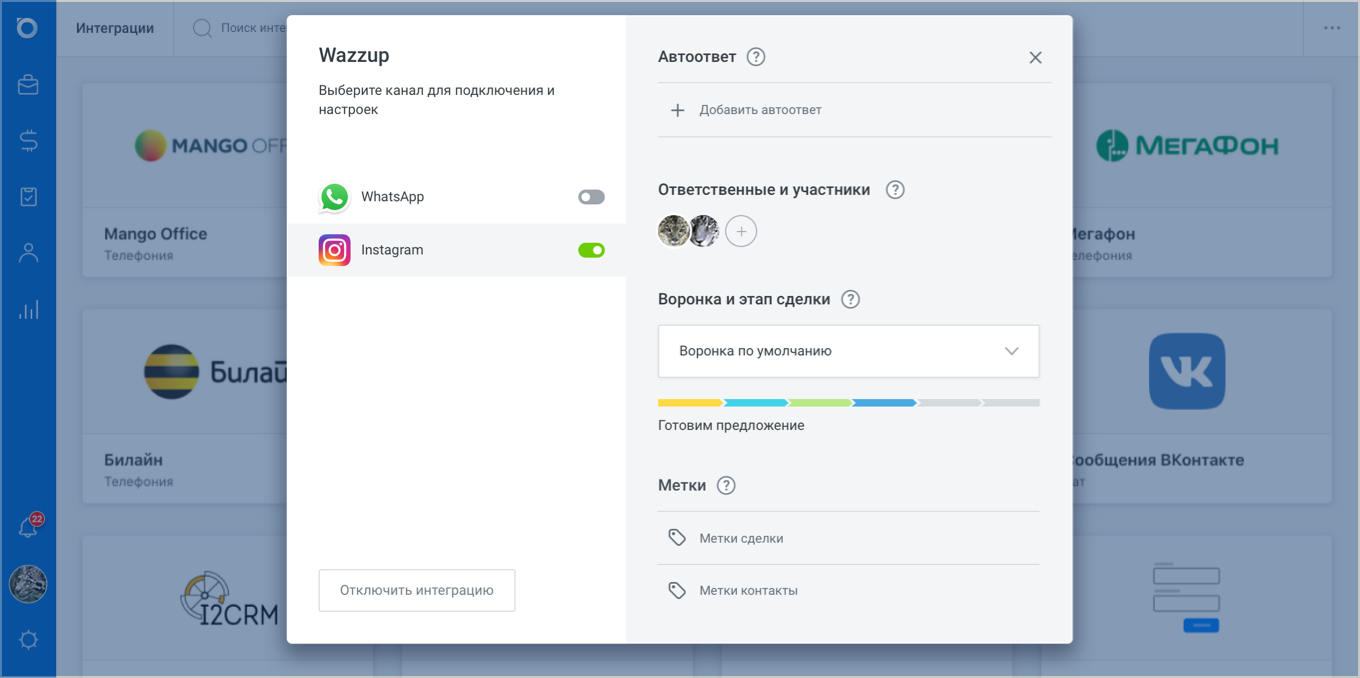This screenshot has width=1360, height=678.
Task: Open Билайн telephony integration card
Action: [x=185, y=406]
